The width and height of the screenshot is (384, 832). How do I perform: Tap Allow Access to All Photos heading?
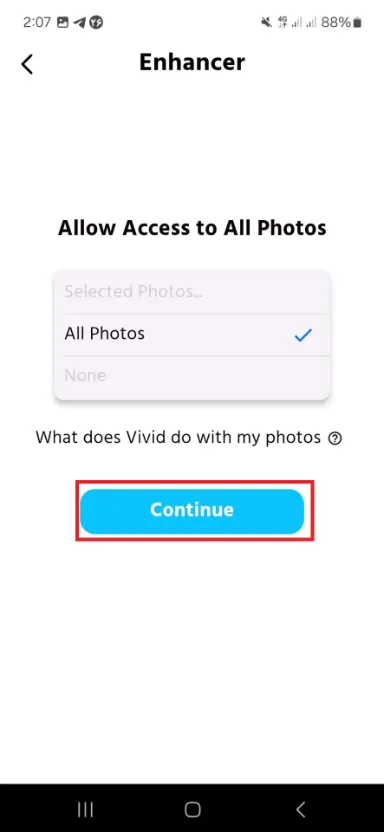pyautogui.click(x=192, y=228)
